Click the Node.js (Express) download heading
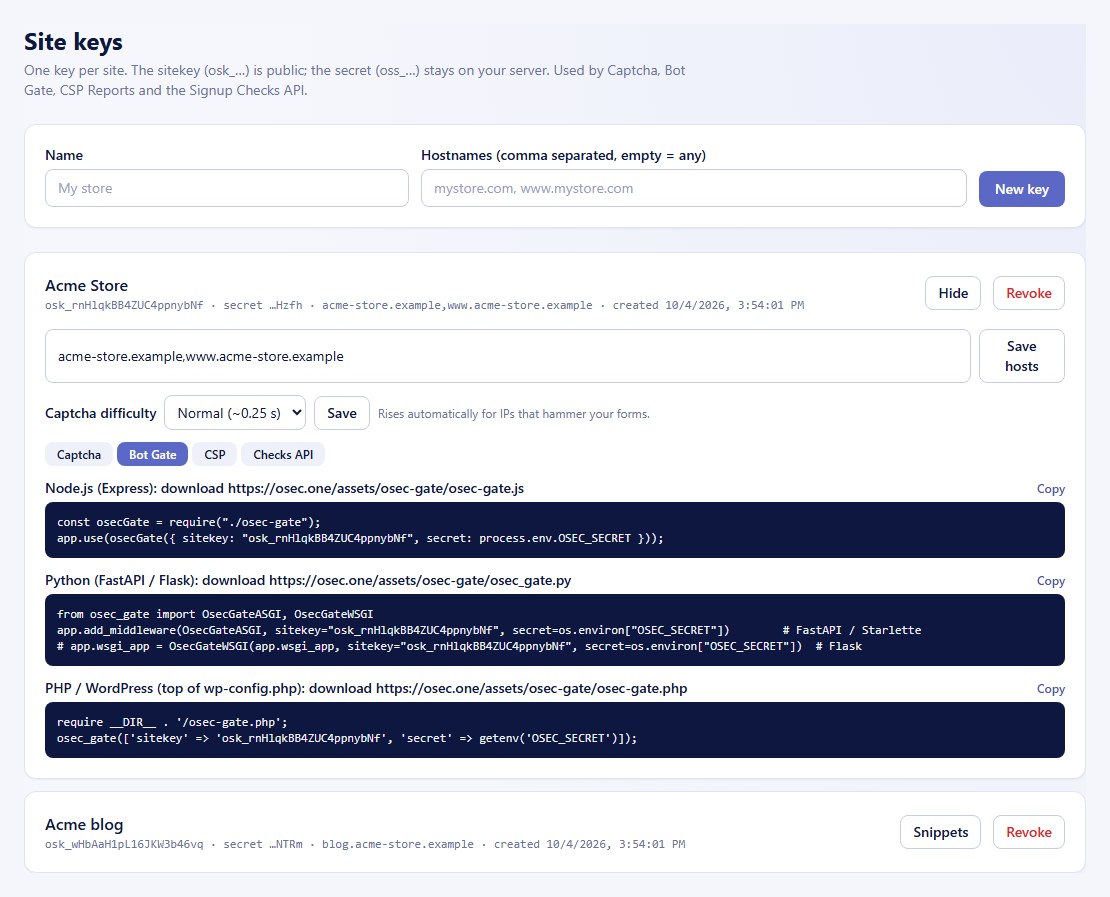The image size is (1110, 897). click(x=285, y=489)
